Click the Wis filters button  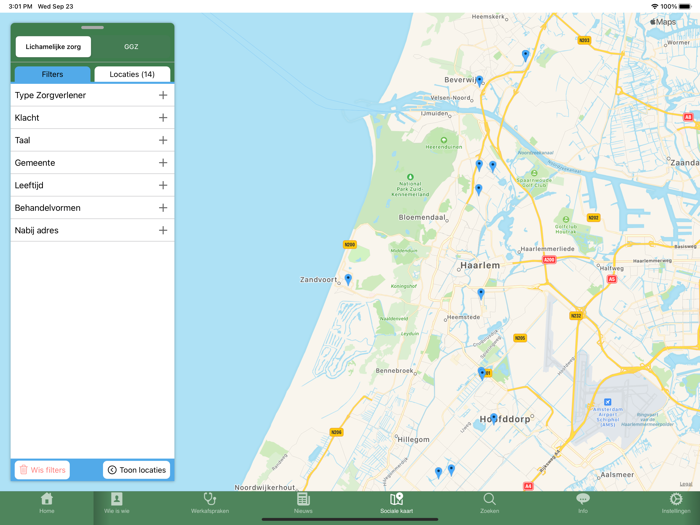click(x=42, y=470)
